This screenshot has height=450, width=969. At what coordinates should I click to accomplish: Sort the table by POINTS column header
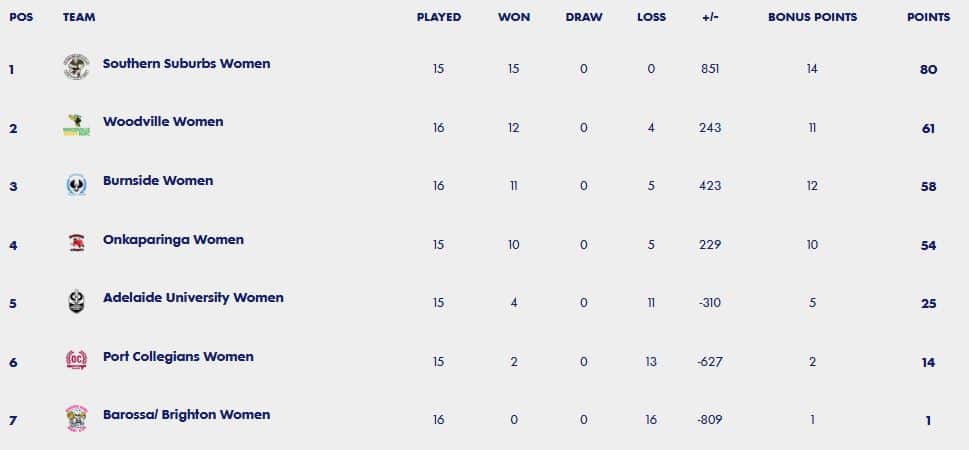[x=928, y=17]
